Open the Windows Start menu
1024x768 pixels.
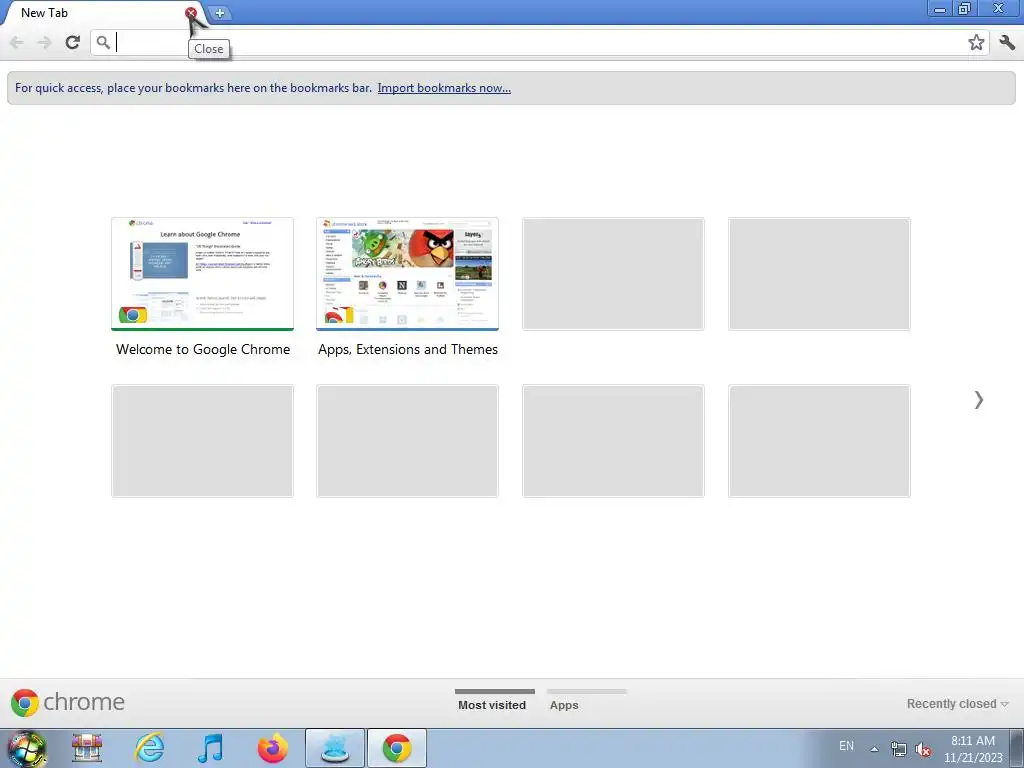(27, 748)
